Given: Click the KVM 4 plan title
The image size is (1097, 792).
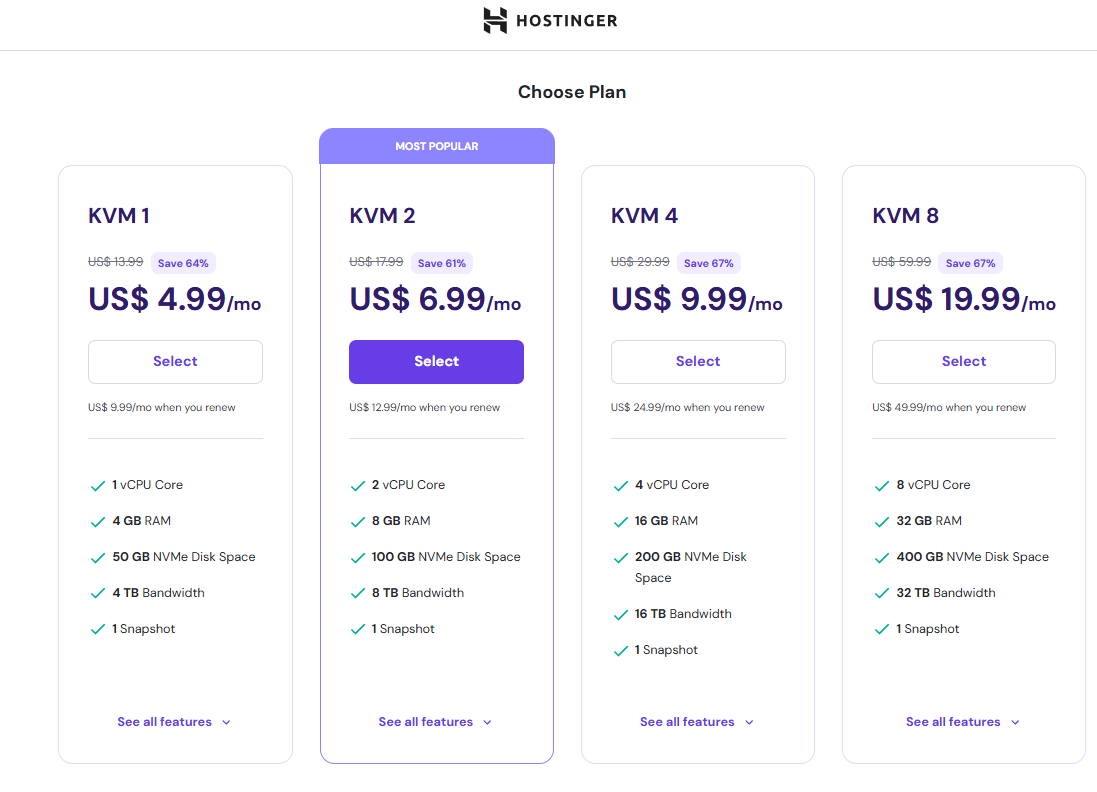Looking at the screenshot, I should (644, 215).
